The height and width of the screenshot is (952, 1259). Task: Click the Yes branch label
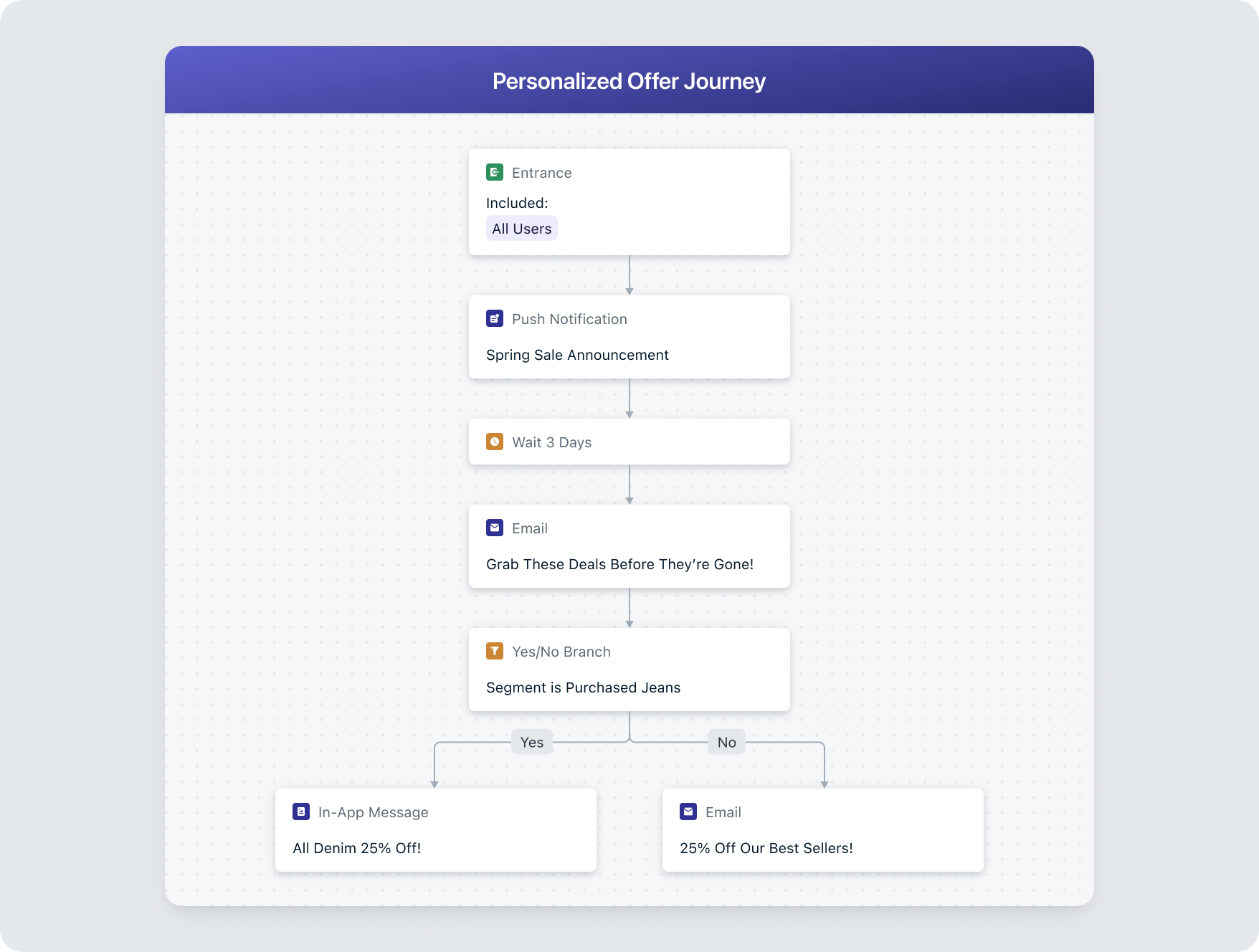[532, 742]
